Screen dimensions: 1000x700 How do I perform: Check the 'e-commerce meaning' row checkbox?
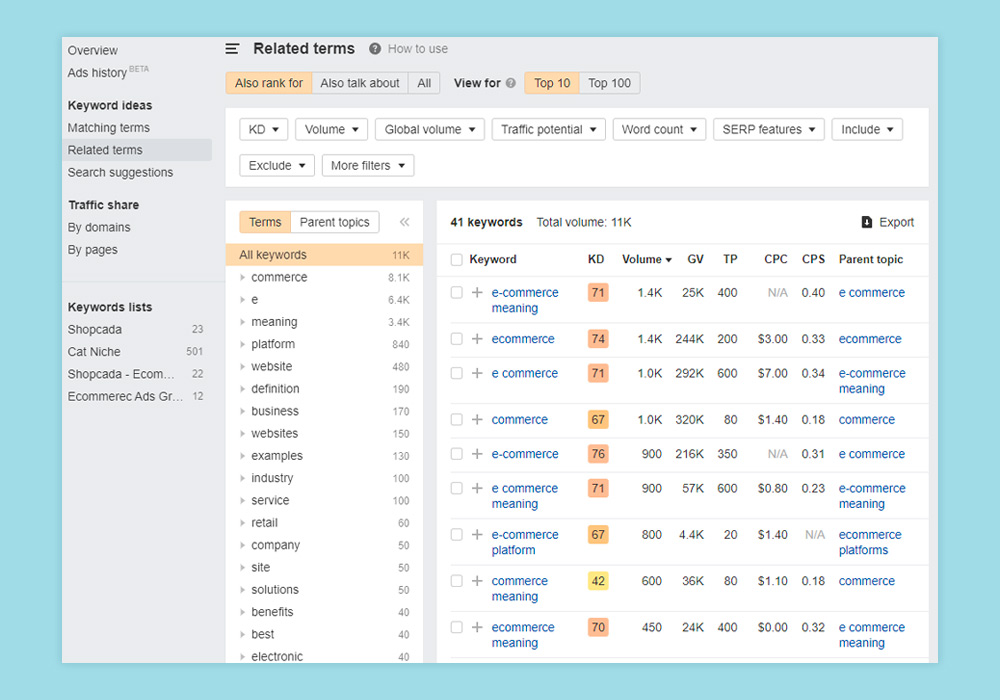coord(457,293)
